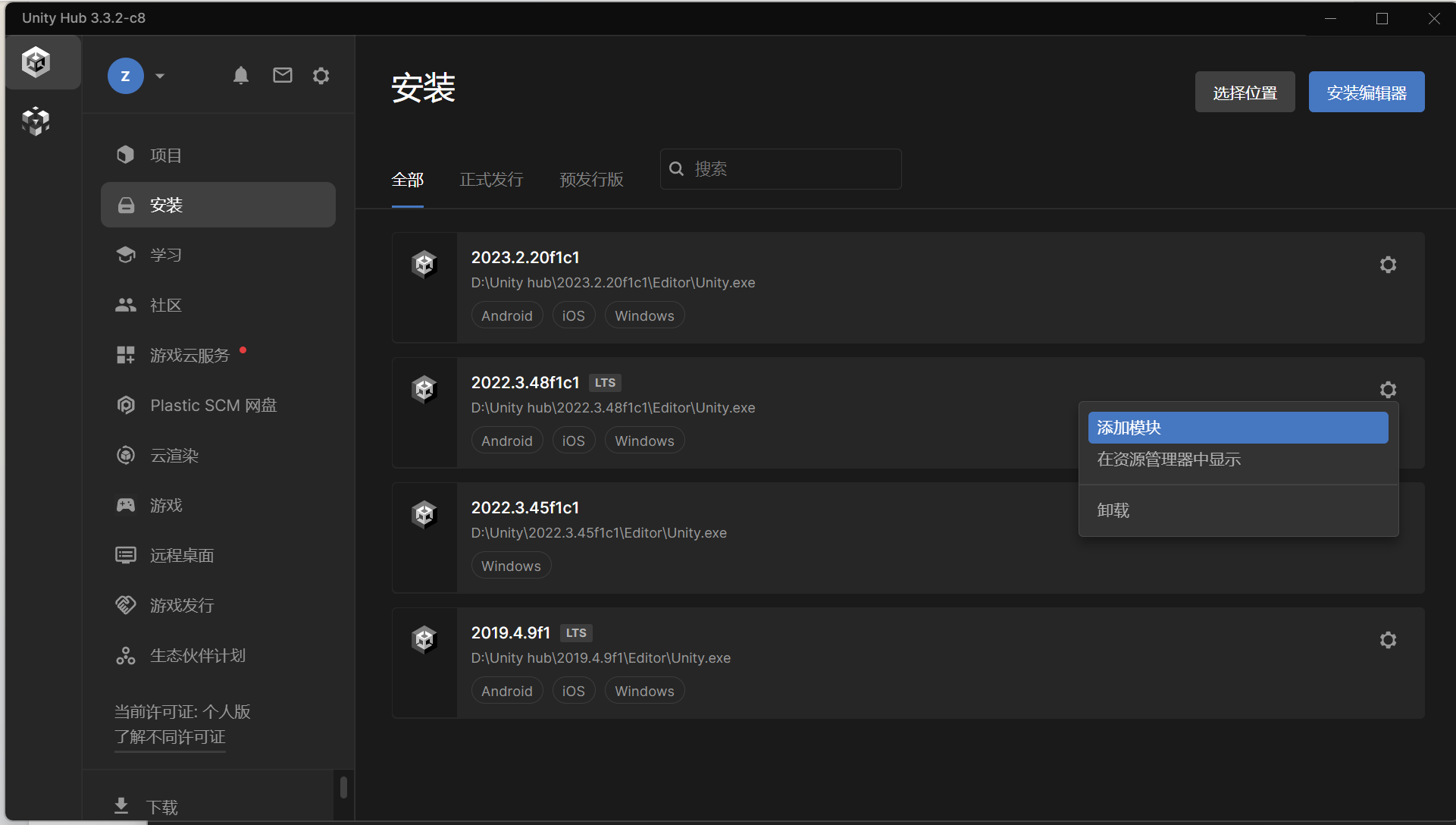Click the 游戏发行 icon
Screen dimensions: 1456x825
[126, 605]
